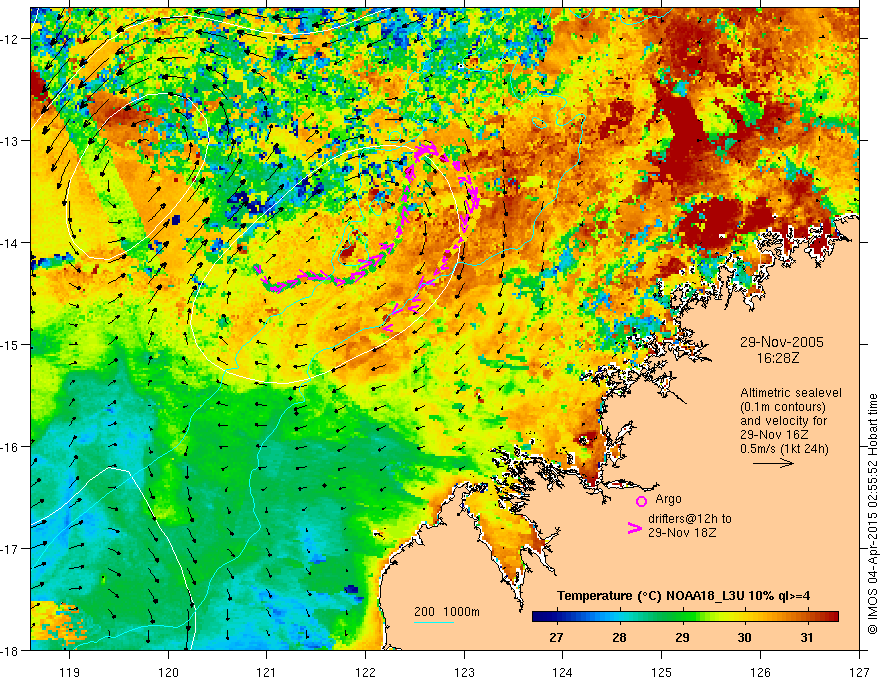Click longitude label '126' on axis
The height and width of the screenshot is (680, 880).
760,672
